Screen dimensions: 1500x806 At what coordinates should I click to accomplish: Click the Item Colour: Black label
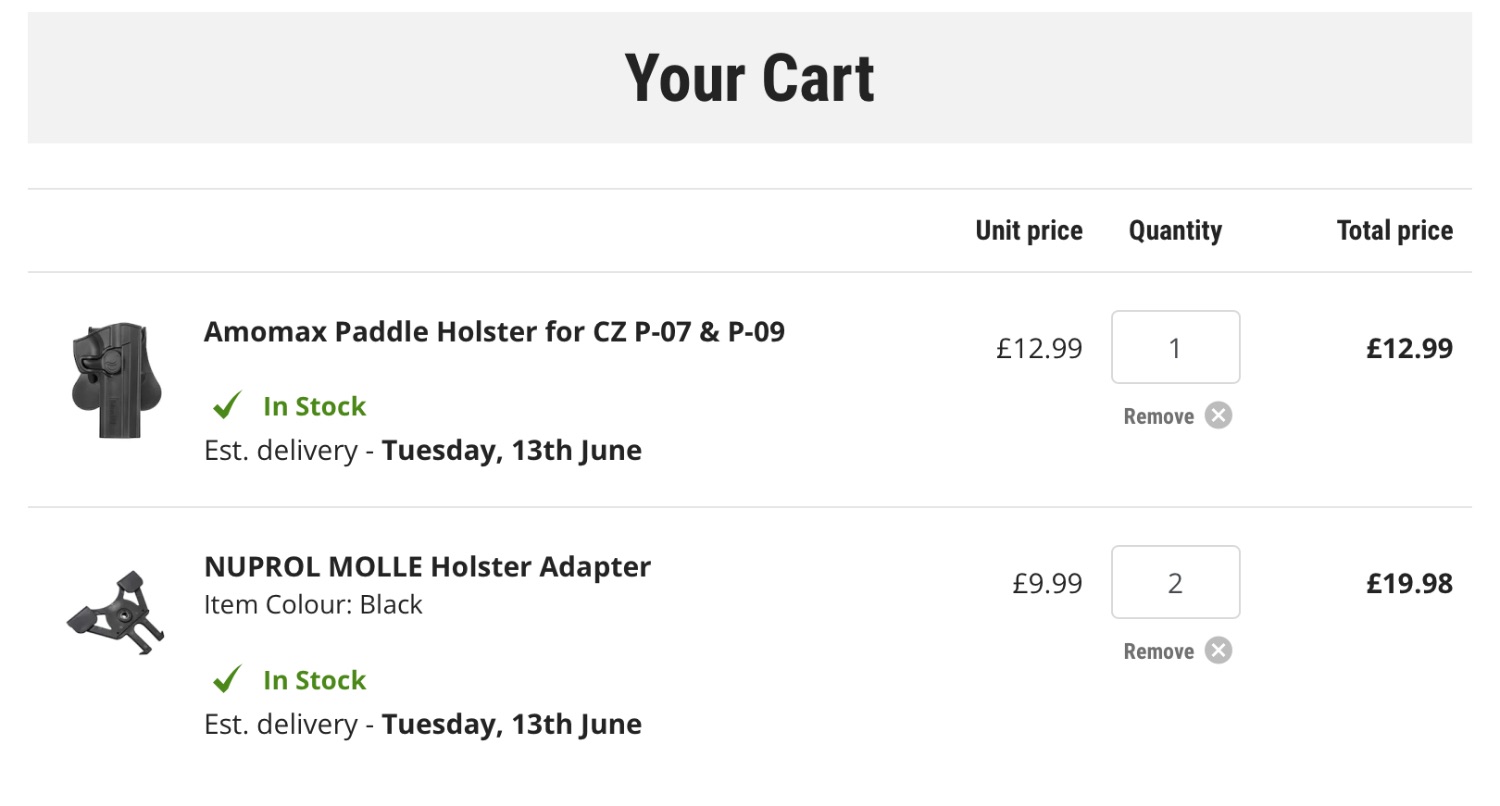(313, 605)
